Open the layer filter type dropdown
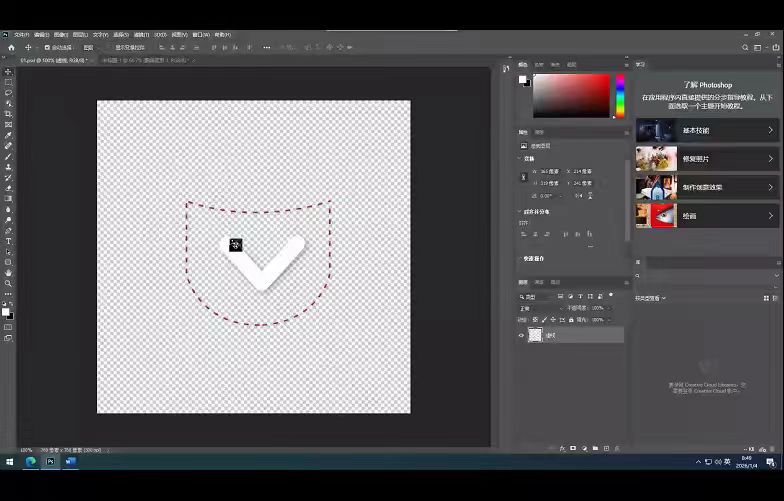 point(540,296)
